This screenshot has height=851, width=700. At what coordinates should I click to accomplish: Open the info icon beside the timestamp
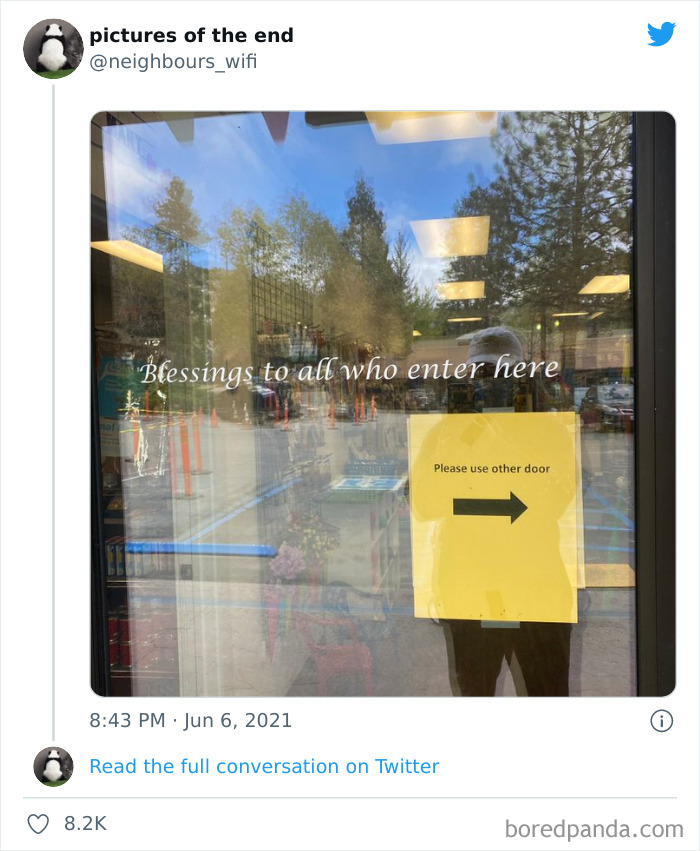pos(661,721)
